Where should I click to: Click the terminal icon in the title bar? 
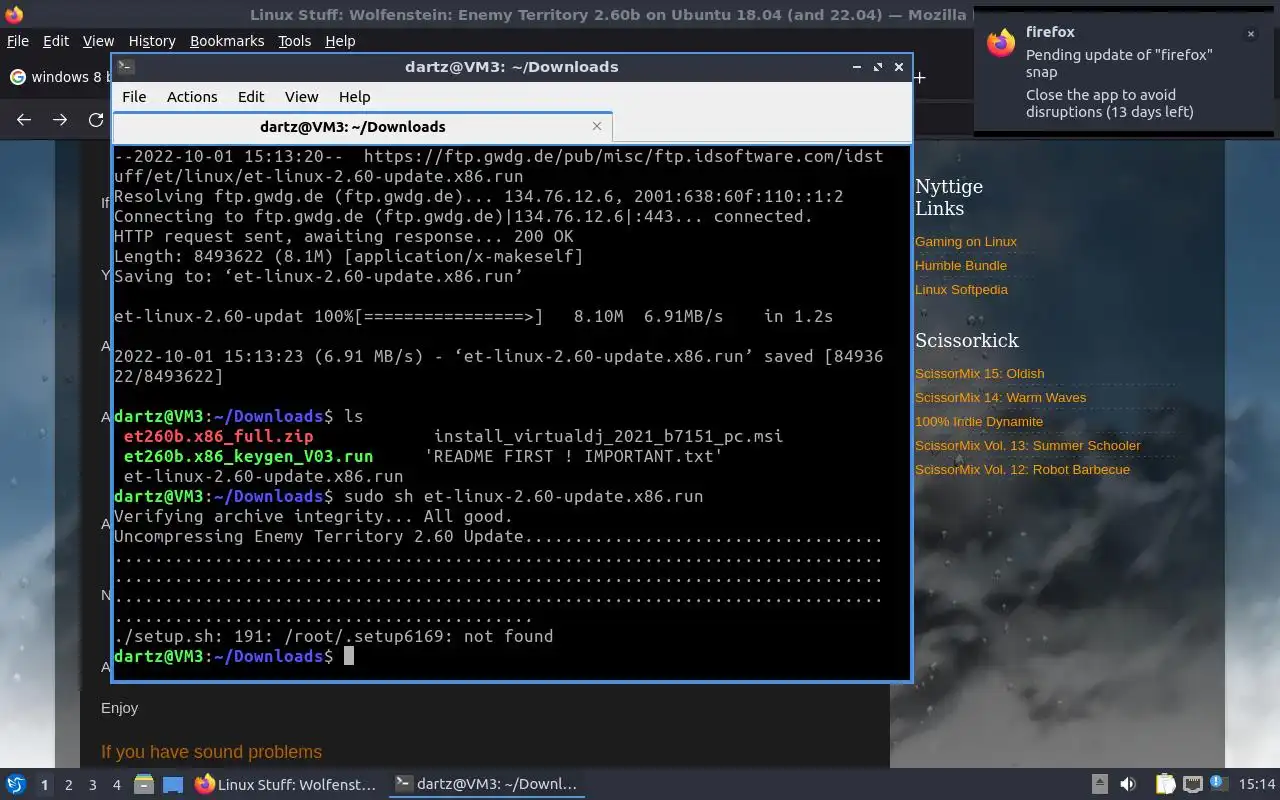126,67
